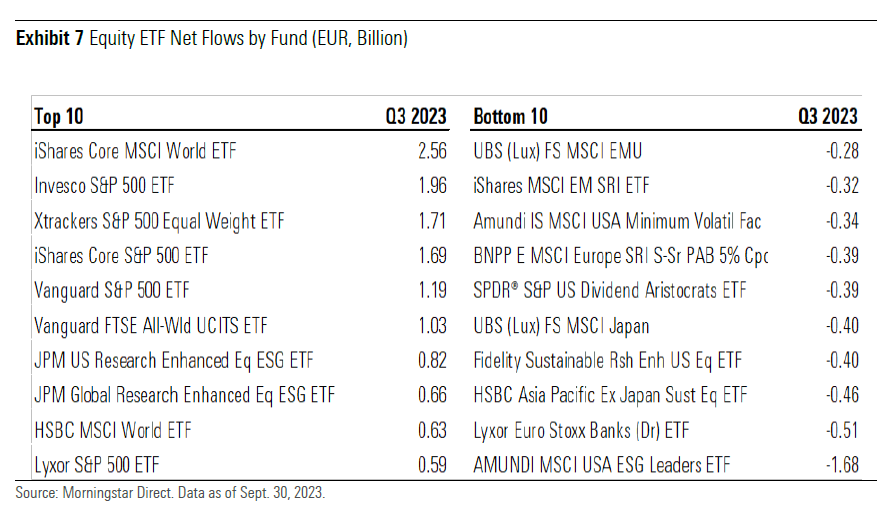The image size is (889, 511).
Task: Click SPDR S&P US Dividend Aristocrats ETF
Action: click(608, 291)
